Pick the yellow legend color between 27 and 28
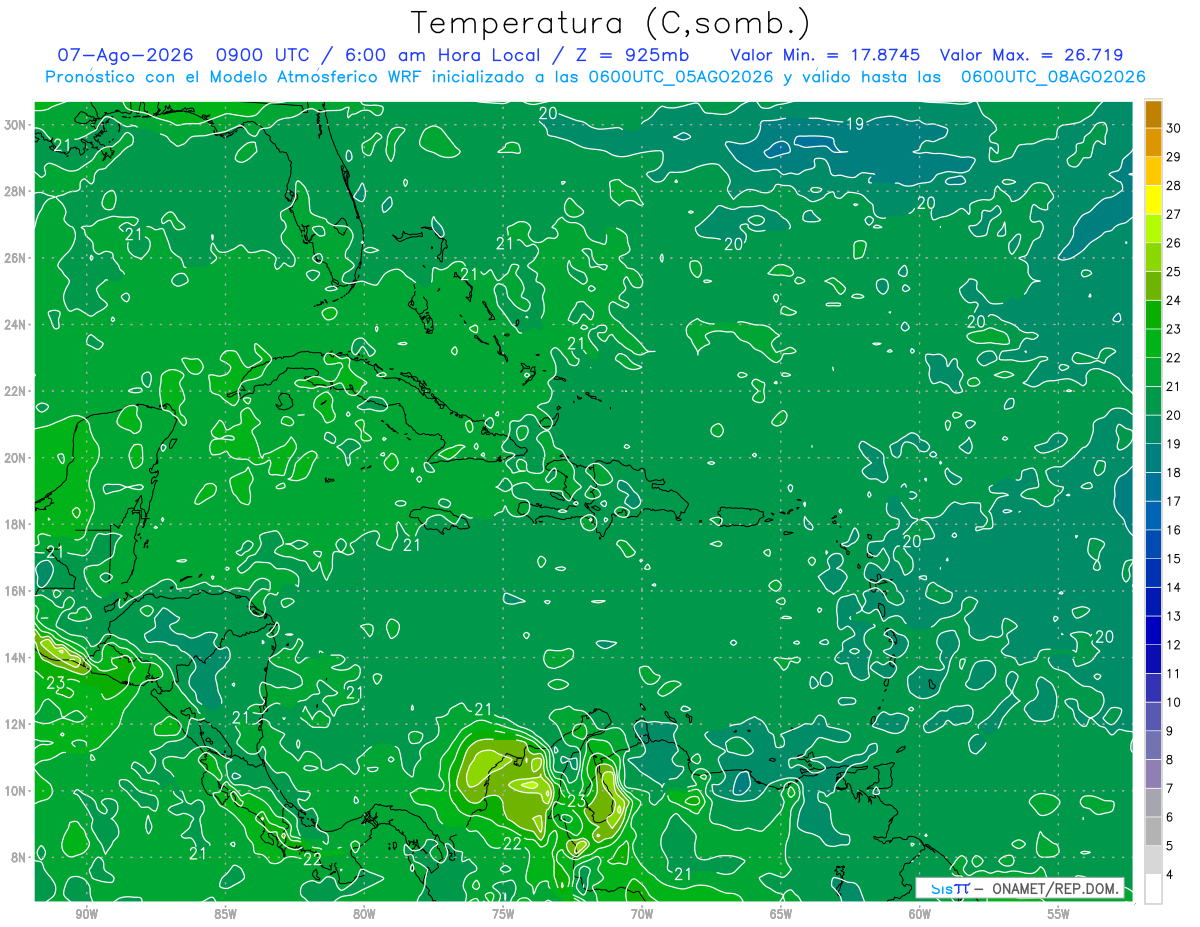This screenshot has width=1200, height=927. (x=1153, y=200)
